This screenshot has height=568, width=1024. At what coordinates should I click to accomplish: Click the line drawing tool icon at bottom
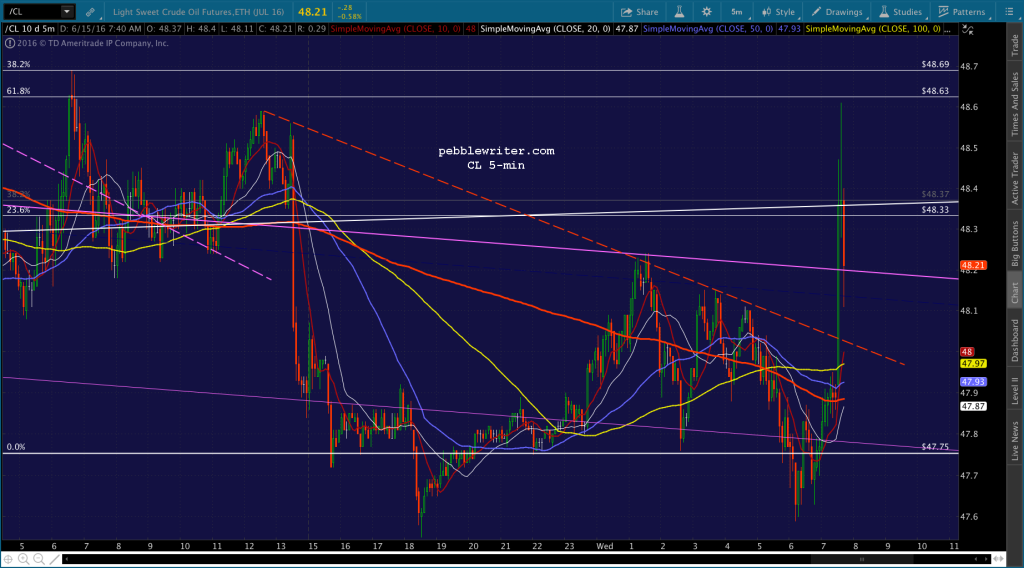[55, 559]
